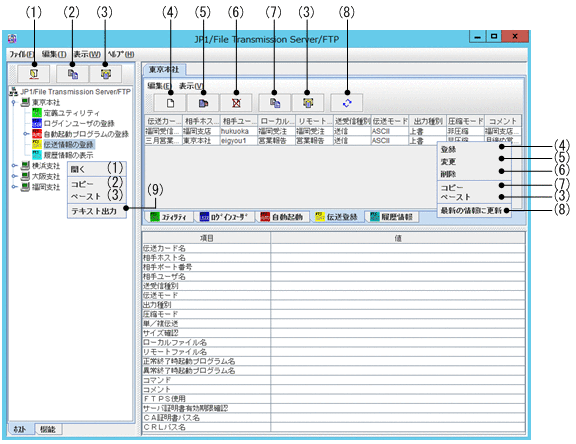Expand the 大阪支社 tree node
Viewport: 576px width, 444px height.
coord(14,176)
